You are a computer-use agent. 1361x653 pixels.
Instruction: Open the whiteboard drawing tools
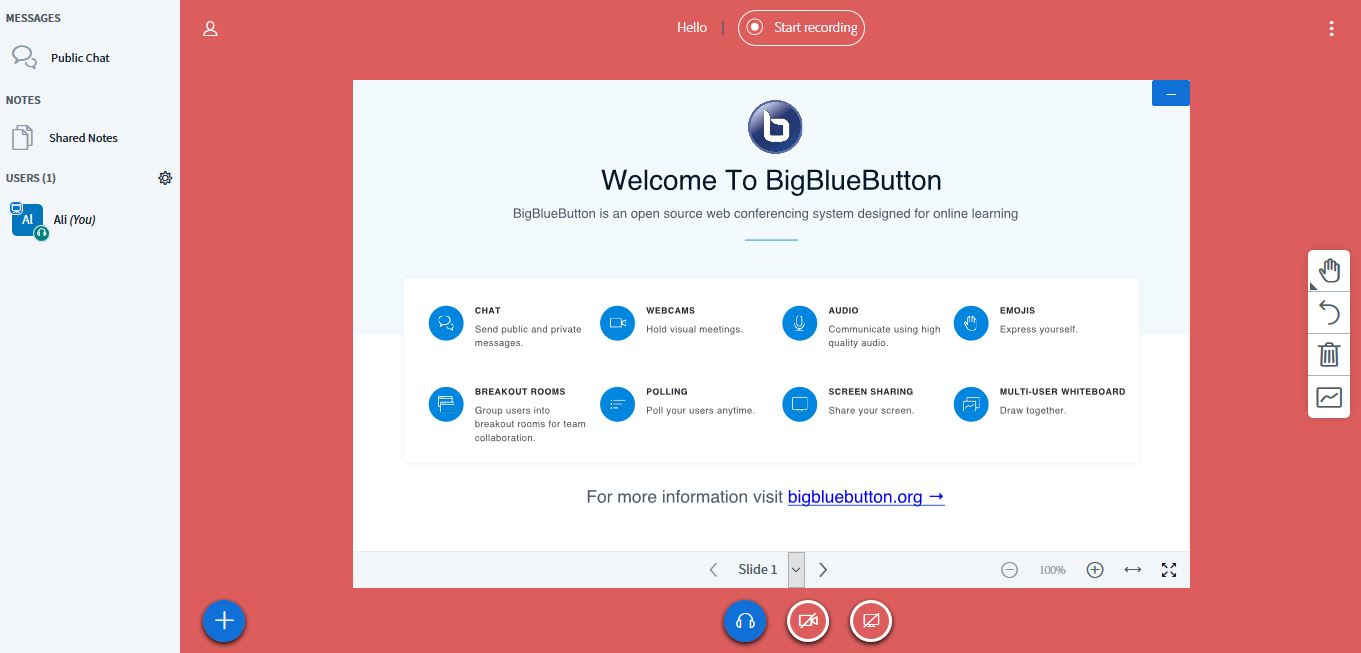pos(1328,396)
